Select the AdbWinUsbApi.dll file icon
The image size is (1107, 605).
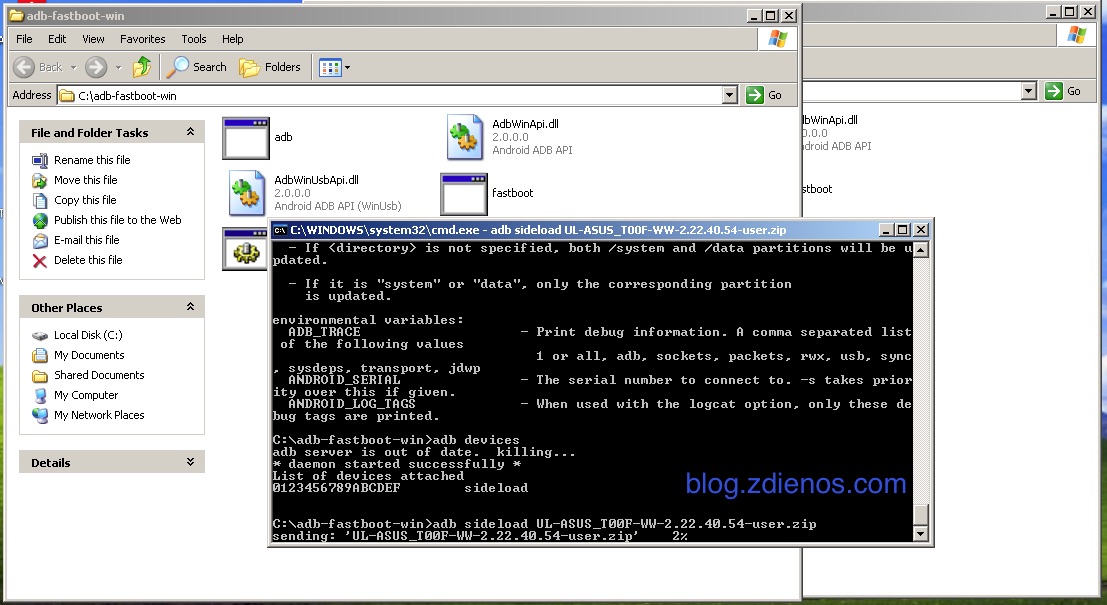pos(246,193)
